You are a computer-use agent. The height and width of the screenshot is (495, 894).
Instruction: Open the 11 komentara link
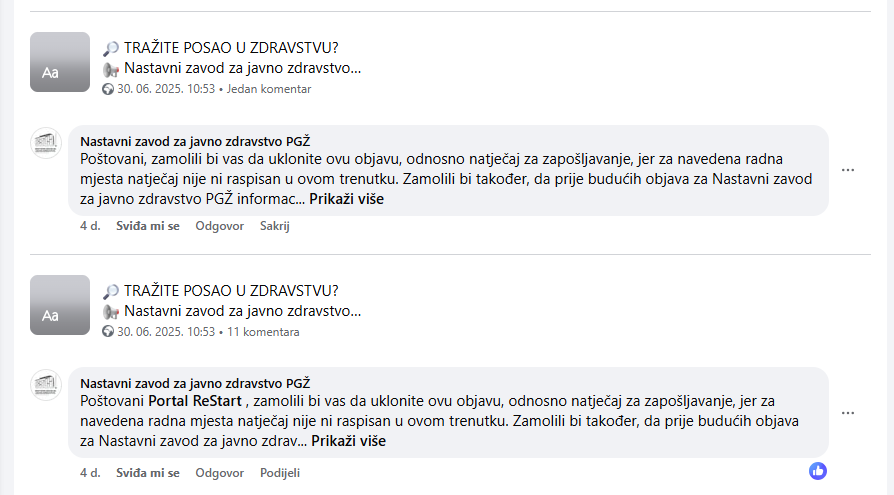(263, 332)
